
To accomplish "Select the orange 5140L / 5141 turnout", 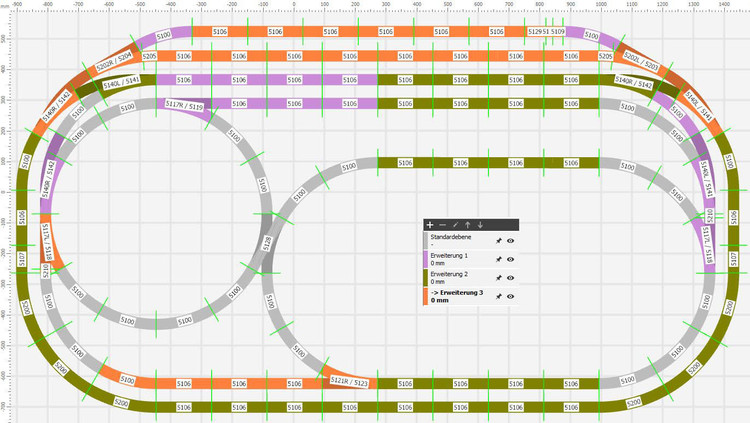I will point(699,105).
